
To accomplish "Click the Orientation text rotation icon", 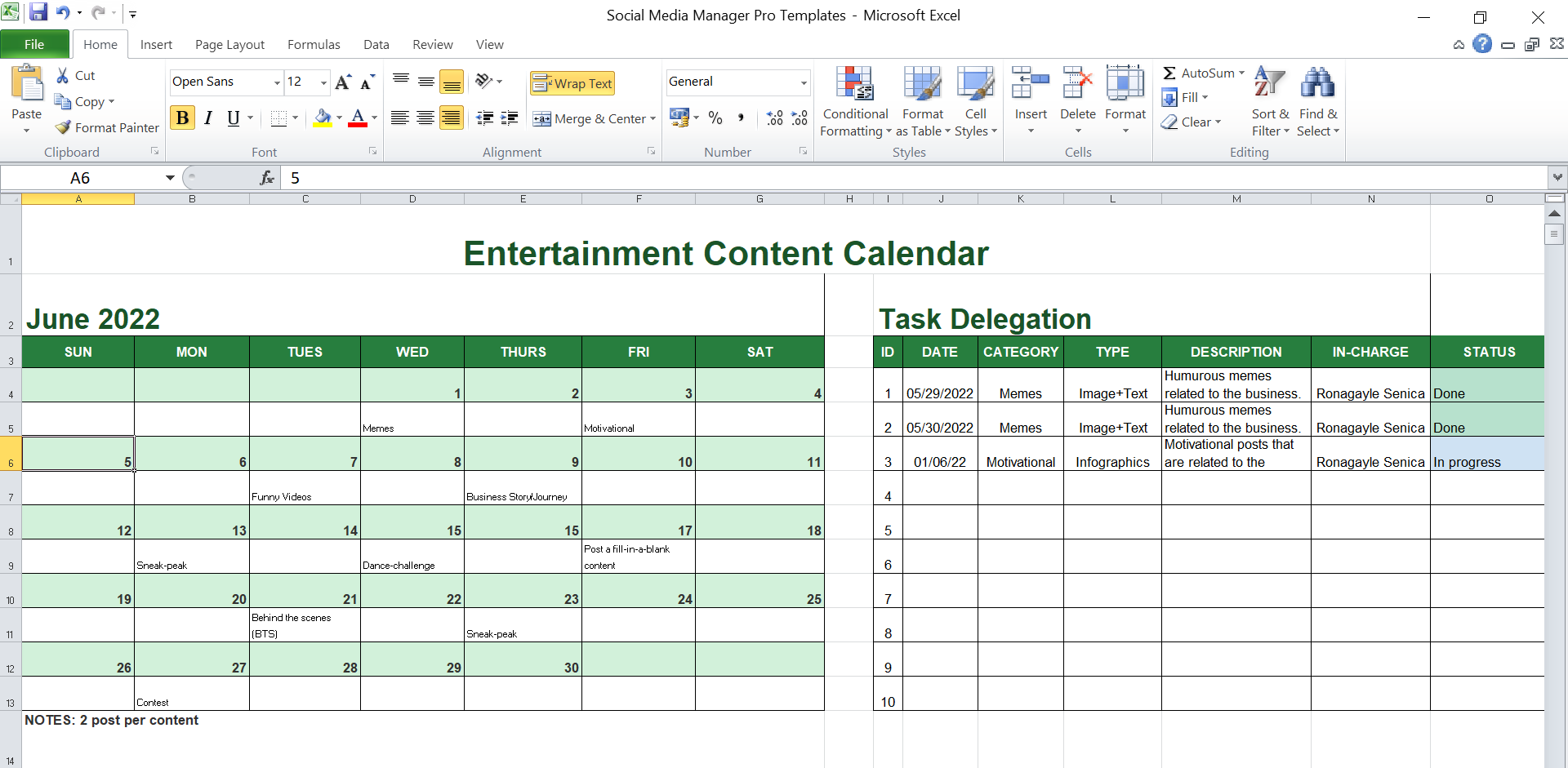I will click(x=484, y=81).
